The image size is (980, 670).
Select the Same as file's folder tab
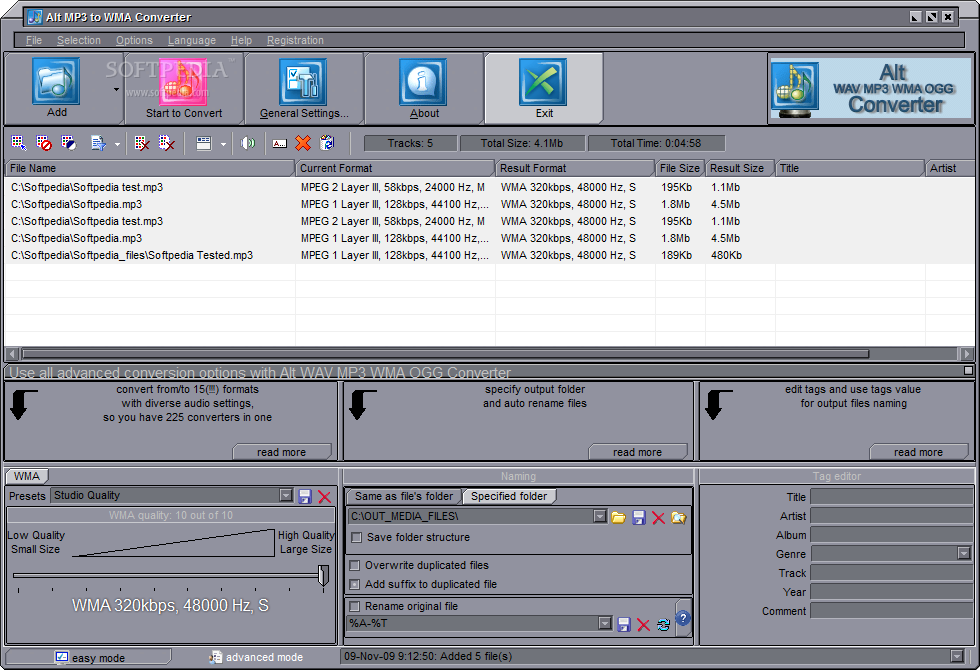[x=404, y=496]
